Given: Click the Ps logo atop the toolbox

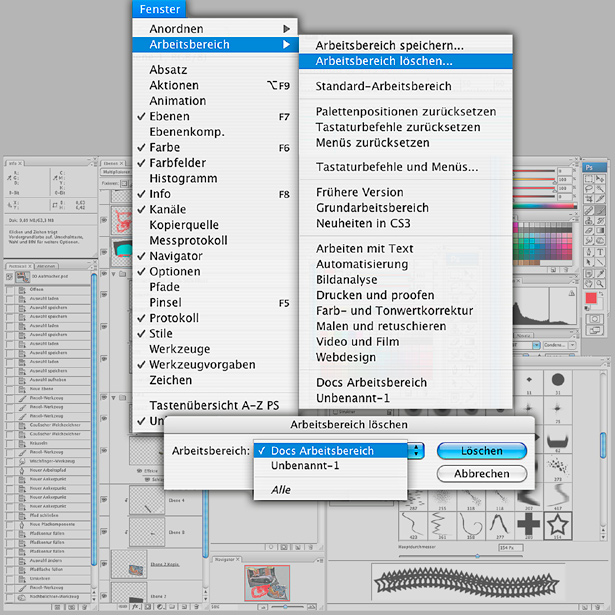Looking at the screenshot, I should tap(595, 167).
